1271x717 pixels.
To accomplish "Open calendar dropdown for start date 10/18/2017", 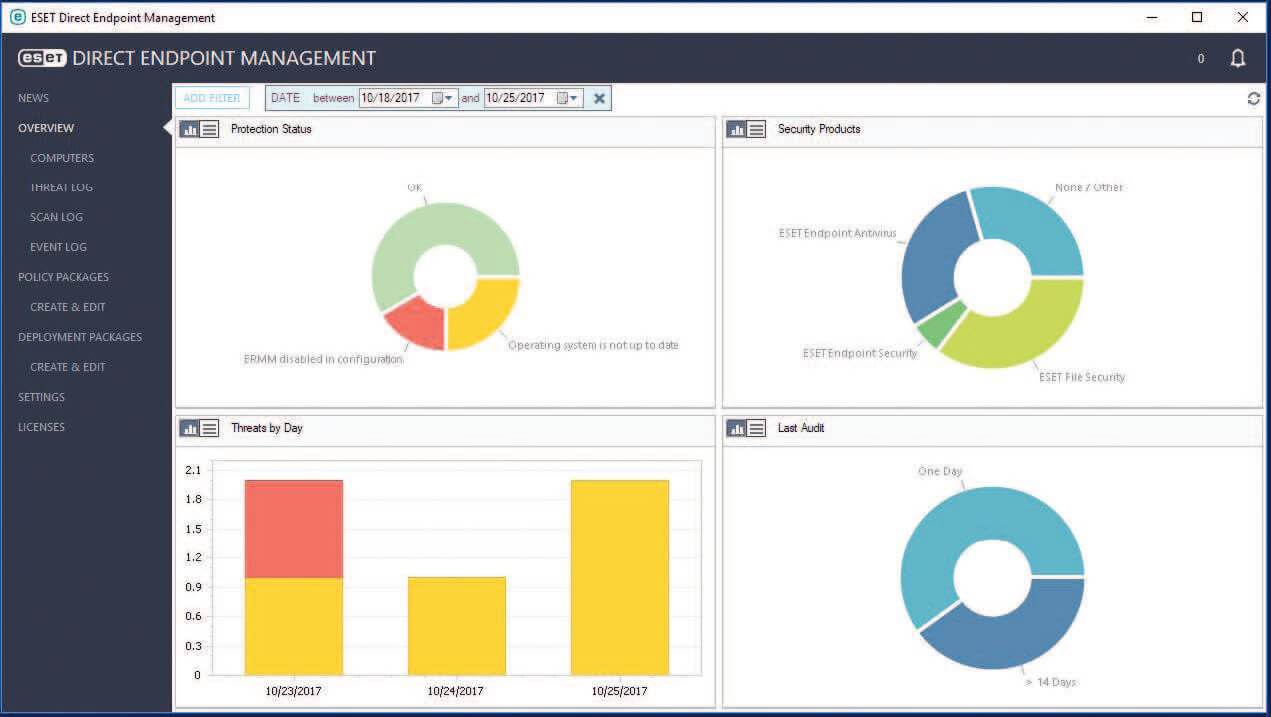I will pyautogui.click(x=443, y=98).
